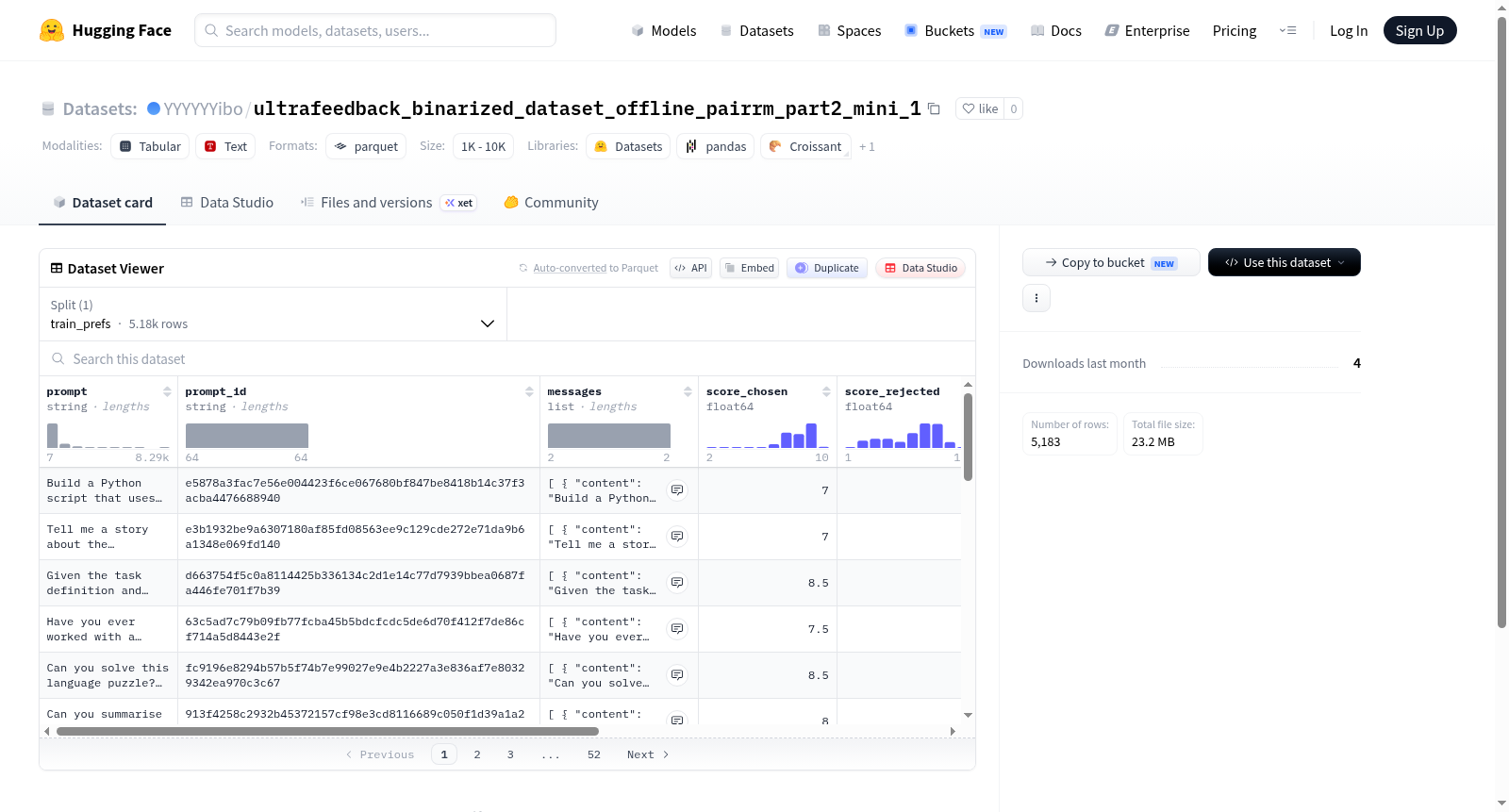
Task: Switch to the Dataset card tab
Action: tap(102, 202)
